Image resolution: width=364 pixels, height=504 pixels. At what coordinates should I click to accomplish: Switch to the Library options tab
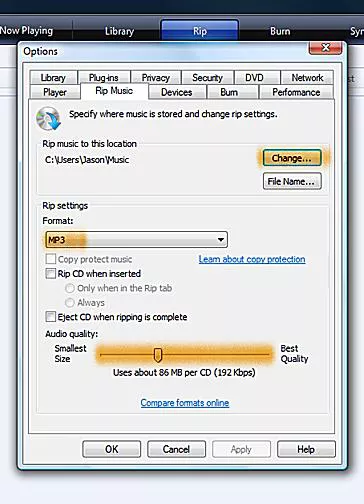pyautogui.click(x=53, y=78)
